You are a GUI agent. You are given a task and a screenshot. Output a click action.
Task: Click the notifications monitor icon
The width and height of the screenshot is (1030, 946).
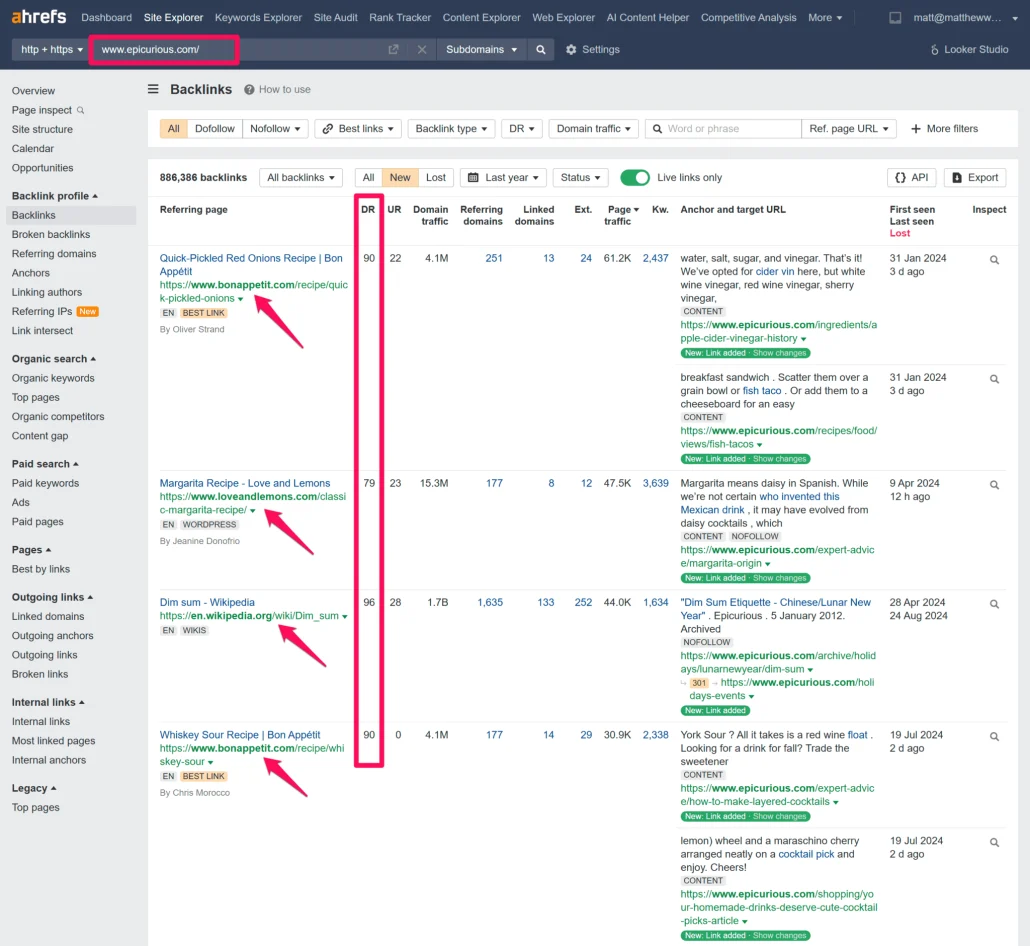coord(895,18)
